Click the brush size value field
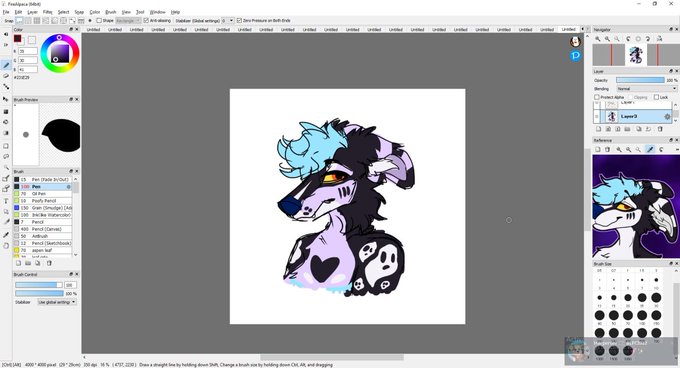Screen dimensions: 680x368 click(70, 285)
